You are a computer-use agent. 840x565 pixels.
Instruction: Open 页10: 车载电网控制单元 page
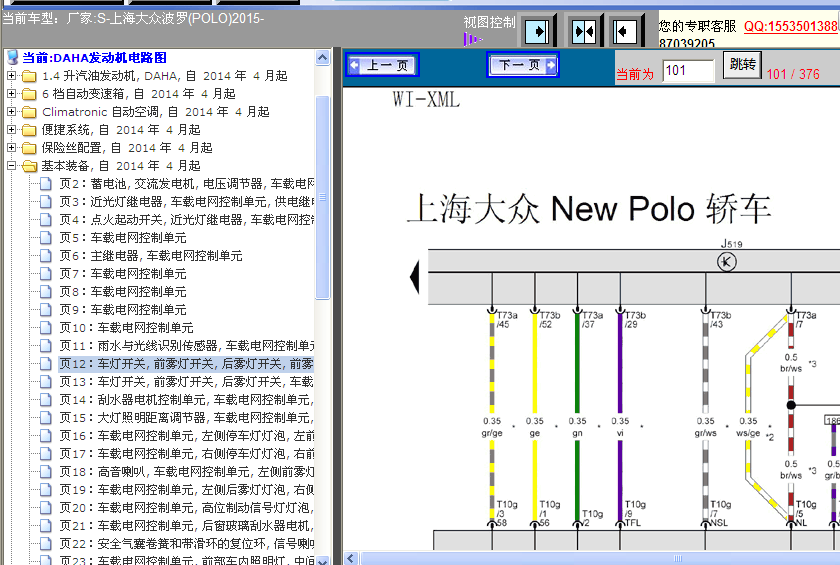point(126,328)
